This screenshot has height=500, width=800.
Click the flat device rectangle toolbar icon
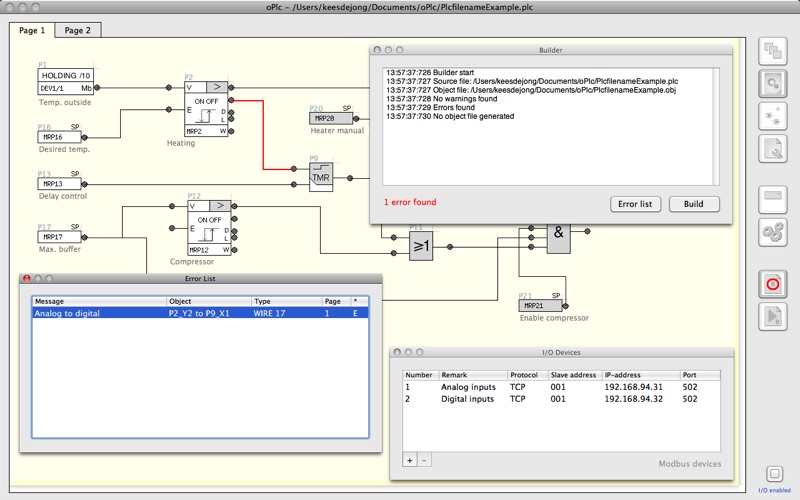[x=772, y=199]
